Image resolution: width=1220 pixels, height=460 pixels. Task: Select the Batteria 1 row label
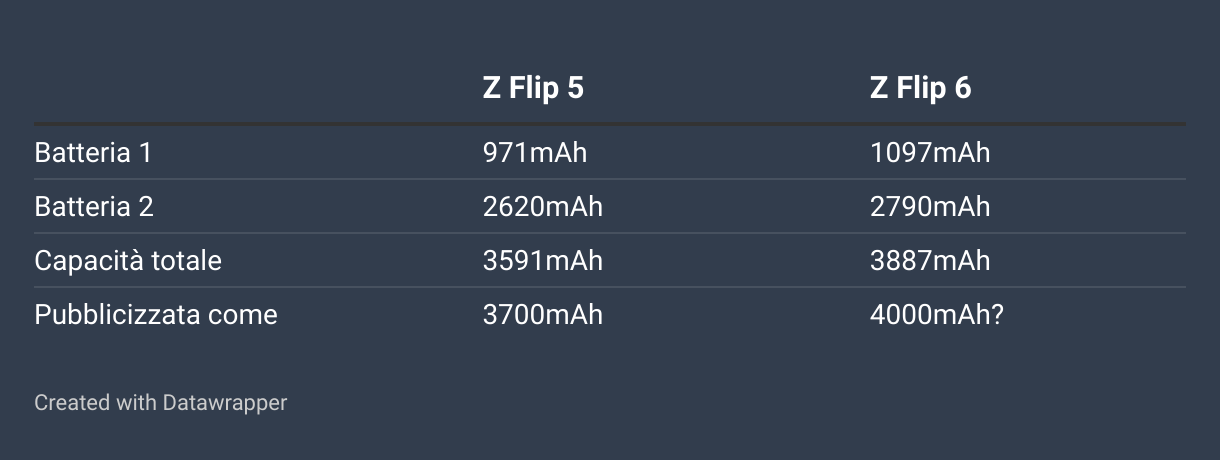tap(93, 153)
